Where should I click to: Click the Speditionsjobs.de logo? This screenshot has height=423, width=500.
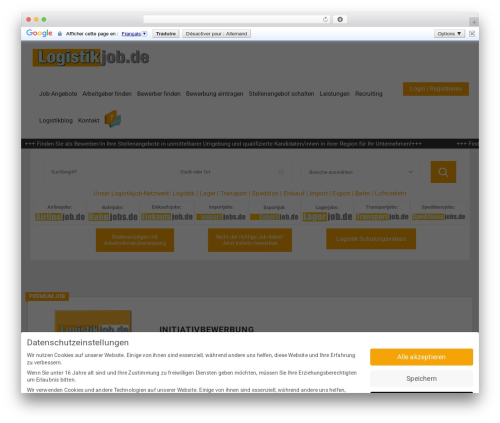point(438,217)
